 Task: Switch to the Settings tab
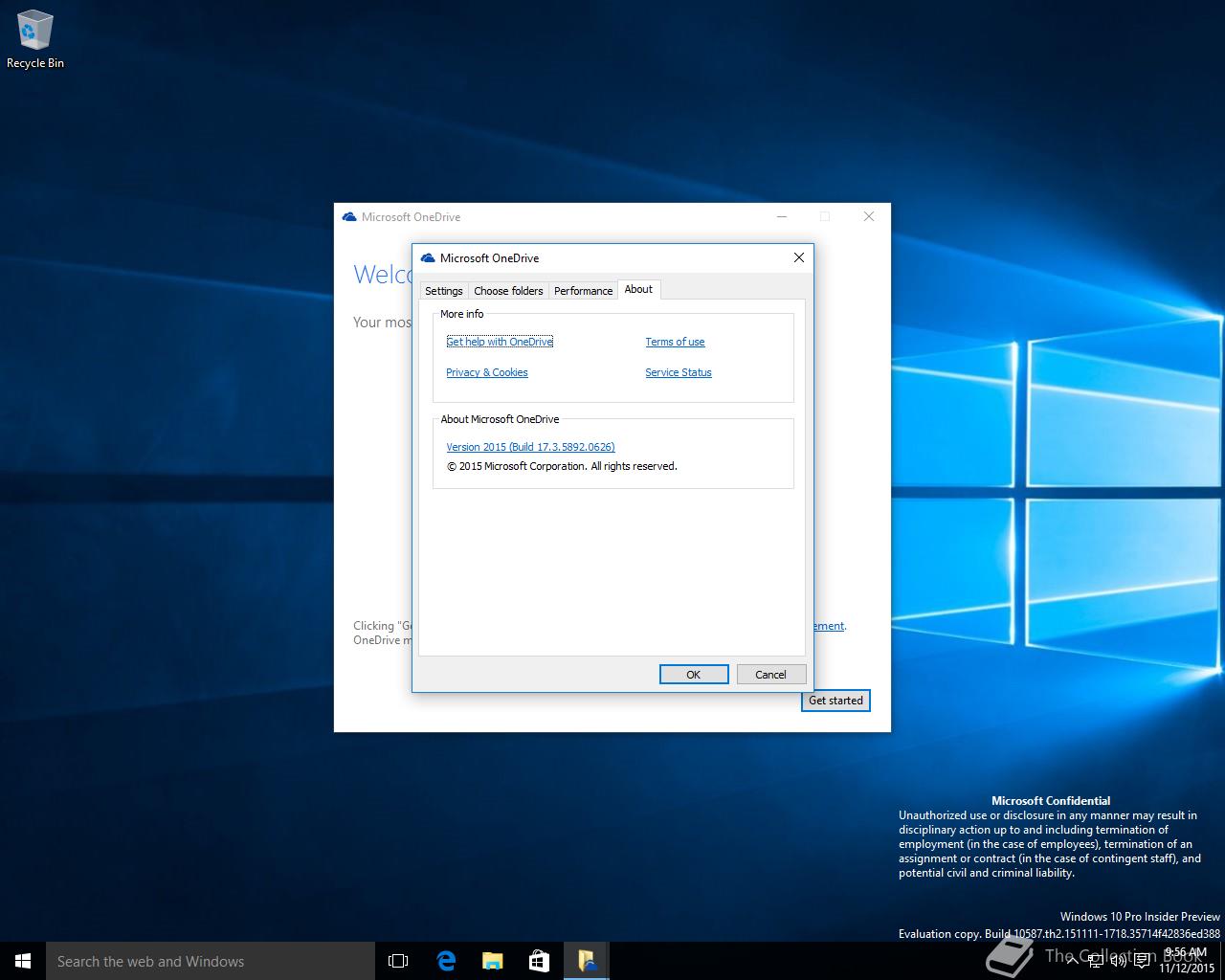(443, 291)
